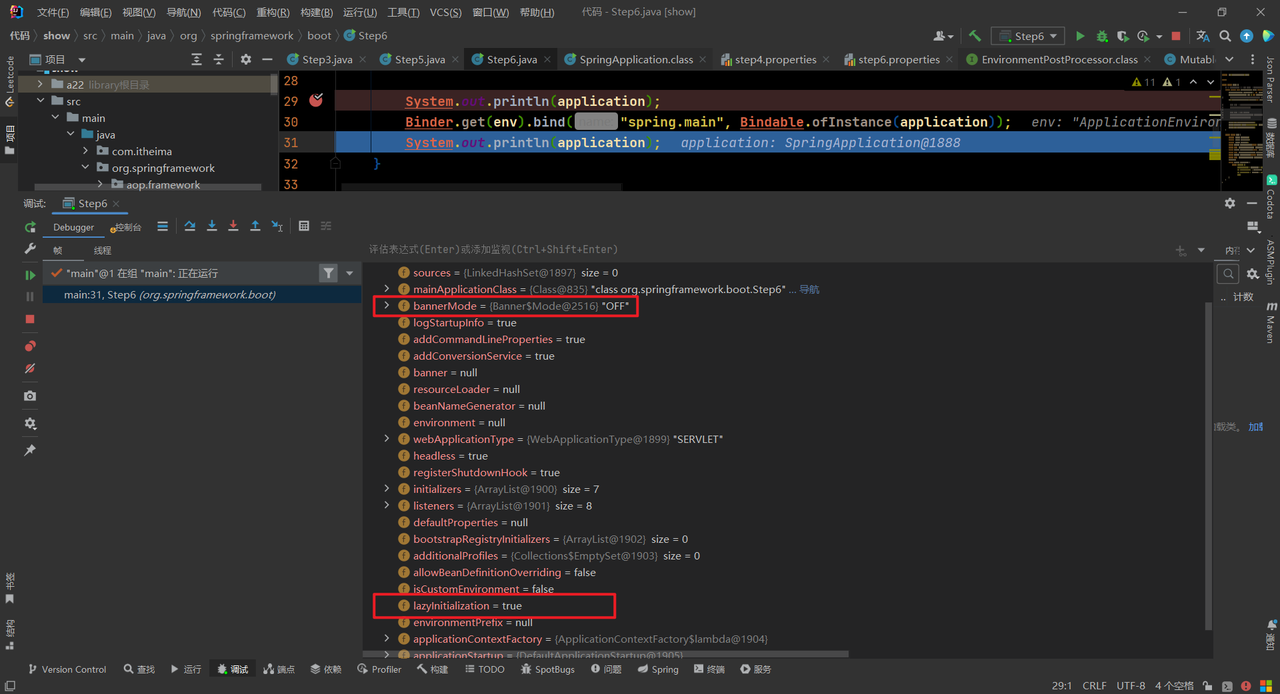The image size is (1280, 694).
Task: Close the Step6 debug session tab
Action: (116, 204)
